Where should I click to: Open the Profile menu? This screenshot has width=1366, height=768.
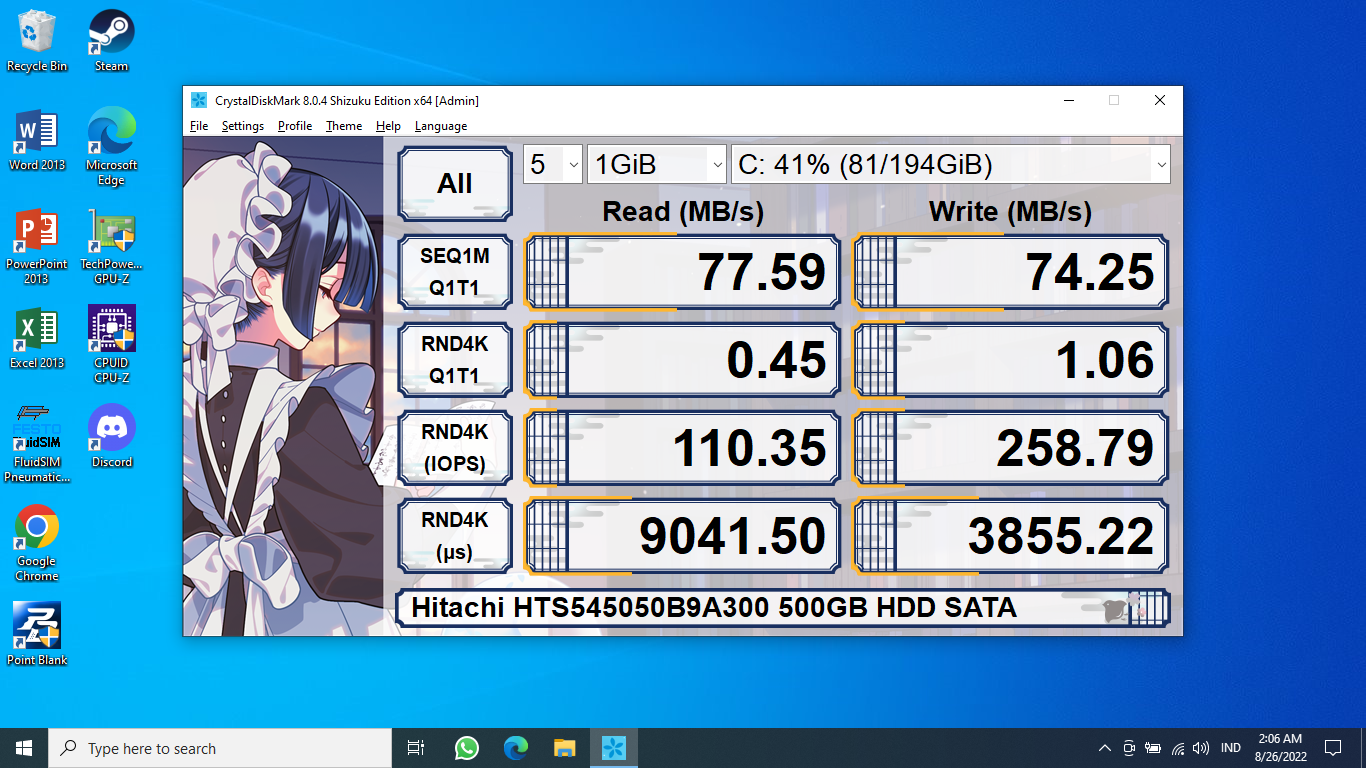(295, 126)
